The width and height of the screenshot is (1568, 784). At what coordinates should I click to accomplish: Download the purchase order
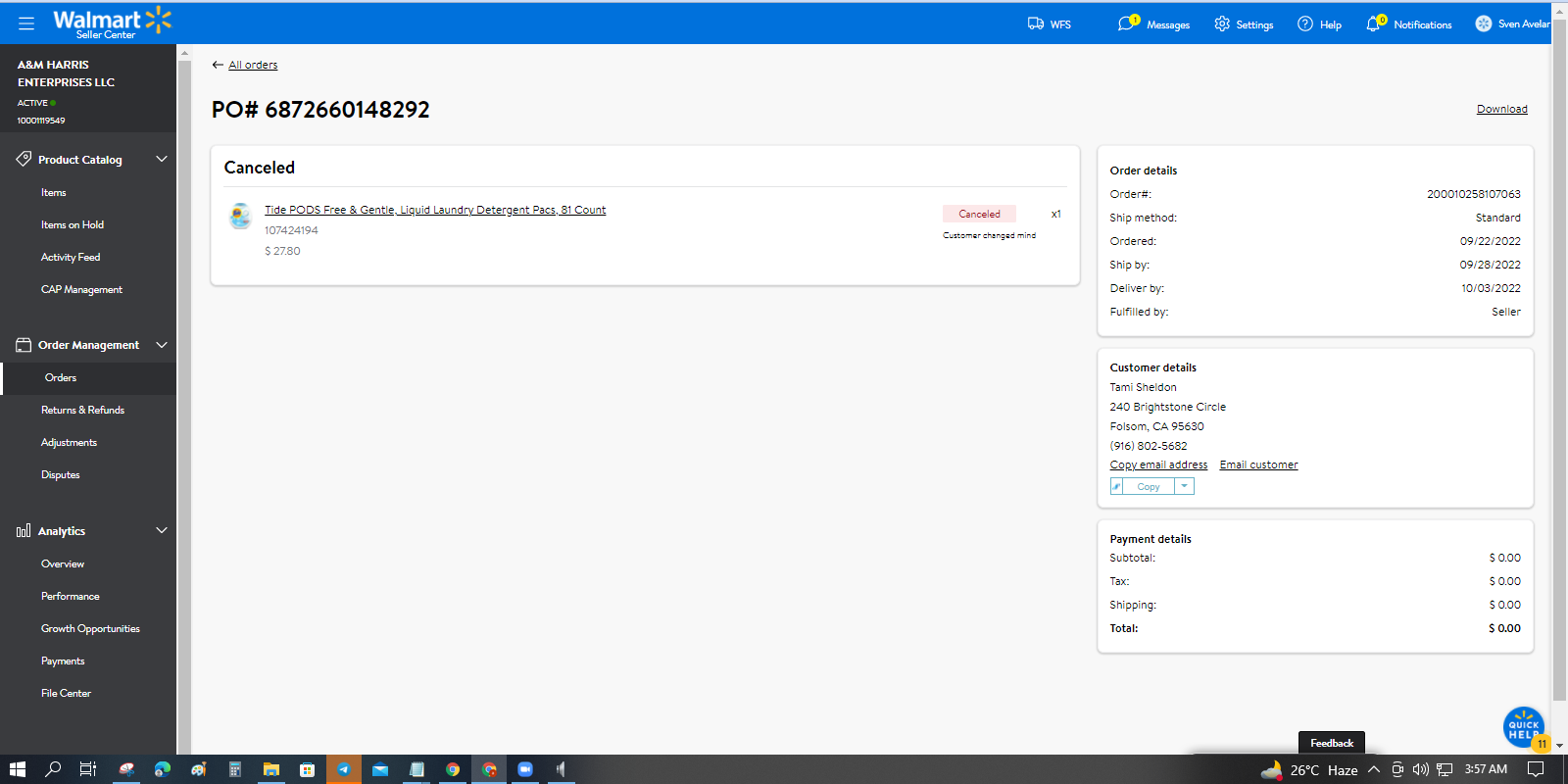1501,109
